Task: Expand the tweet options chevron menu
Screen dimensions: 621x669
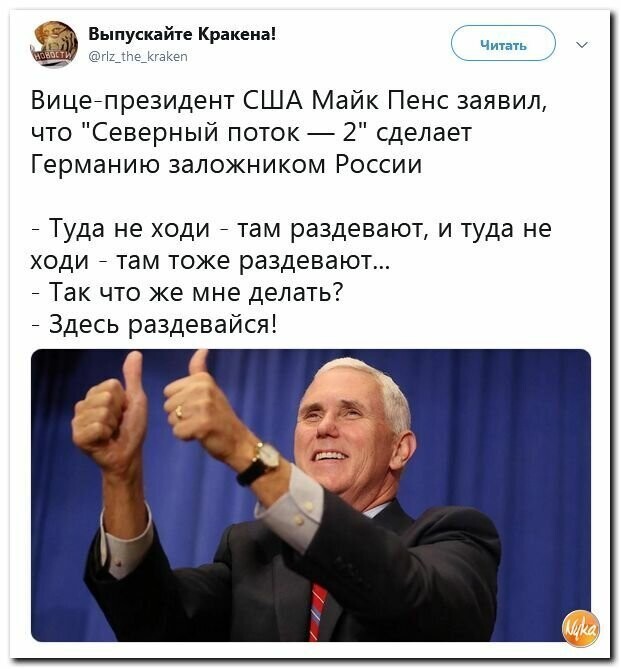Action: click(582, 44)
